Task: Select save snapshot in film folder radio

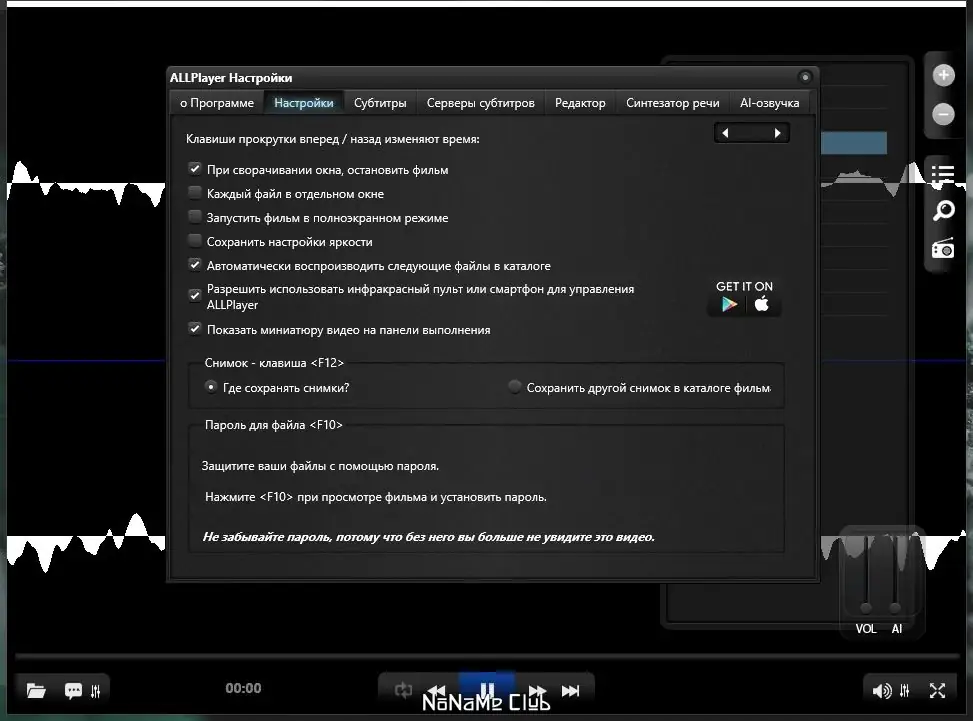Action: [514, 387]
